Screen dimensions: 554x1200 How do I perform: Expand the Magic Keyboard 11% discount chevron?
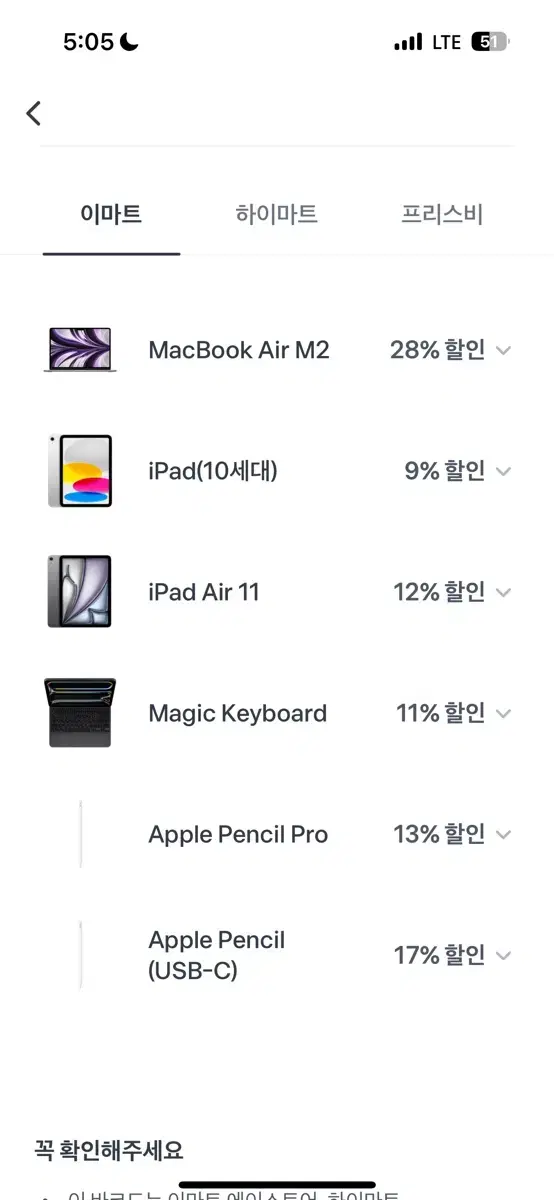pos(503,714)
